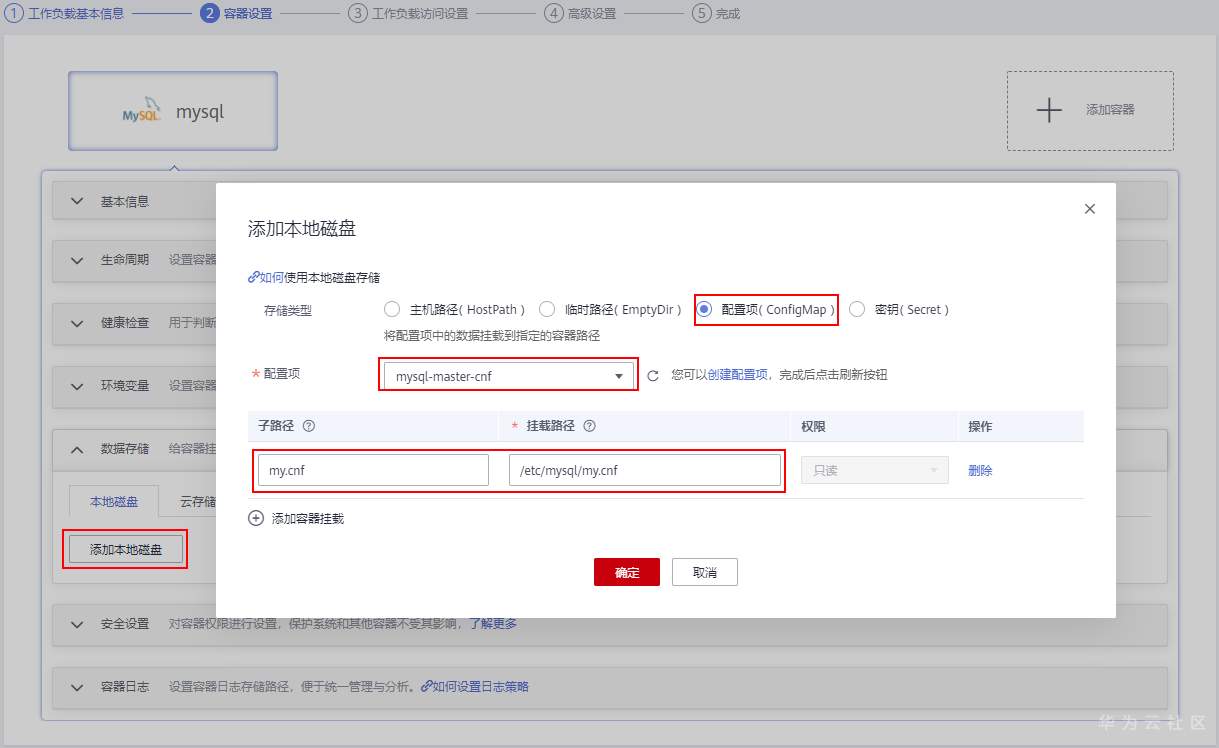Screen dimensions: 1219x748
Task: Switch to the 本地磁盘 tab
Action: tap(114, 501)
